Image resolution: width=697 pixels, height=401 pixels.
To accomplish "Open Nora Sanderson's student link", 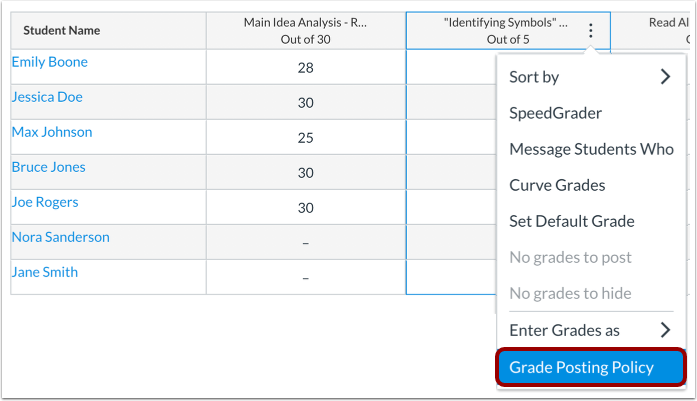I will point(61,237).
